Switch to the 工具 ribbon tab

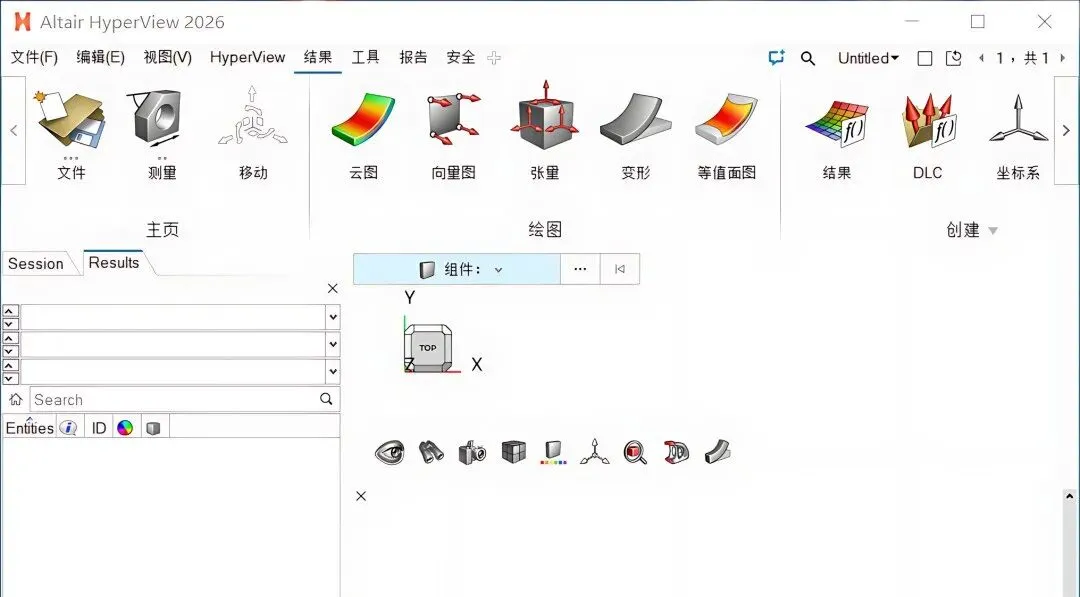365,58
